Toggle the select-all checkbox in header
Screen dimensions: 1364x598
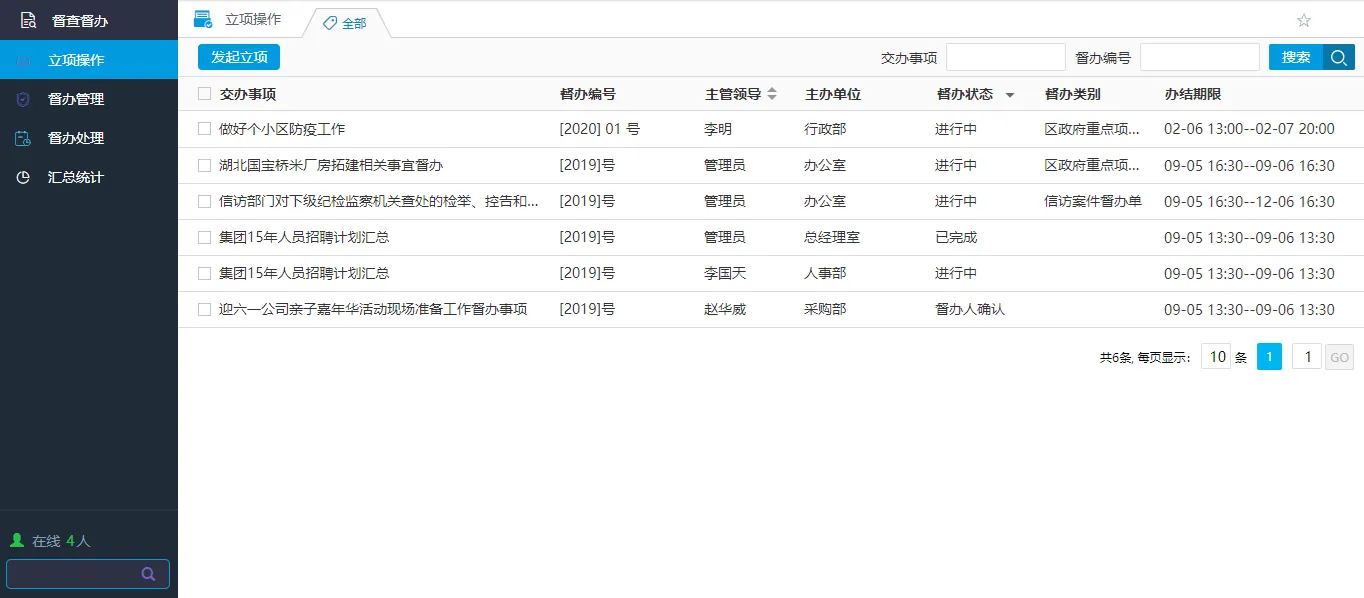(205, 94)
